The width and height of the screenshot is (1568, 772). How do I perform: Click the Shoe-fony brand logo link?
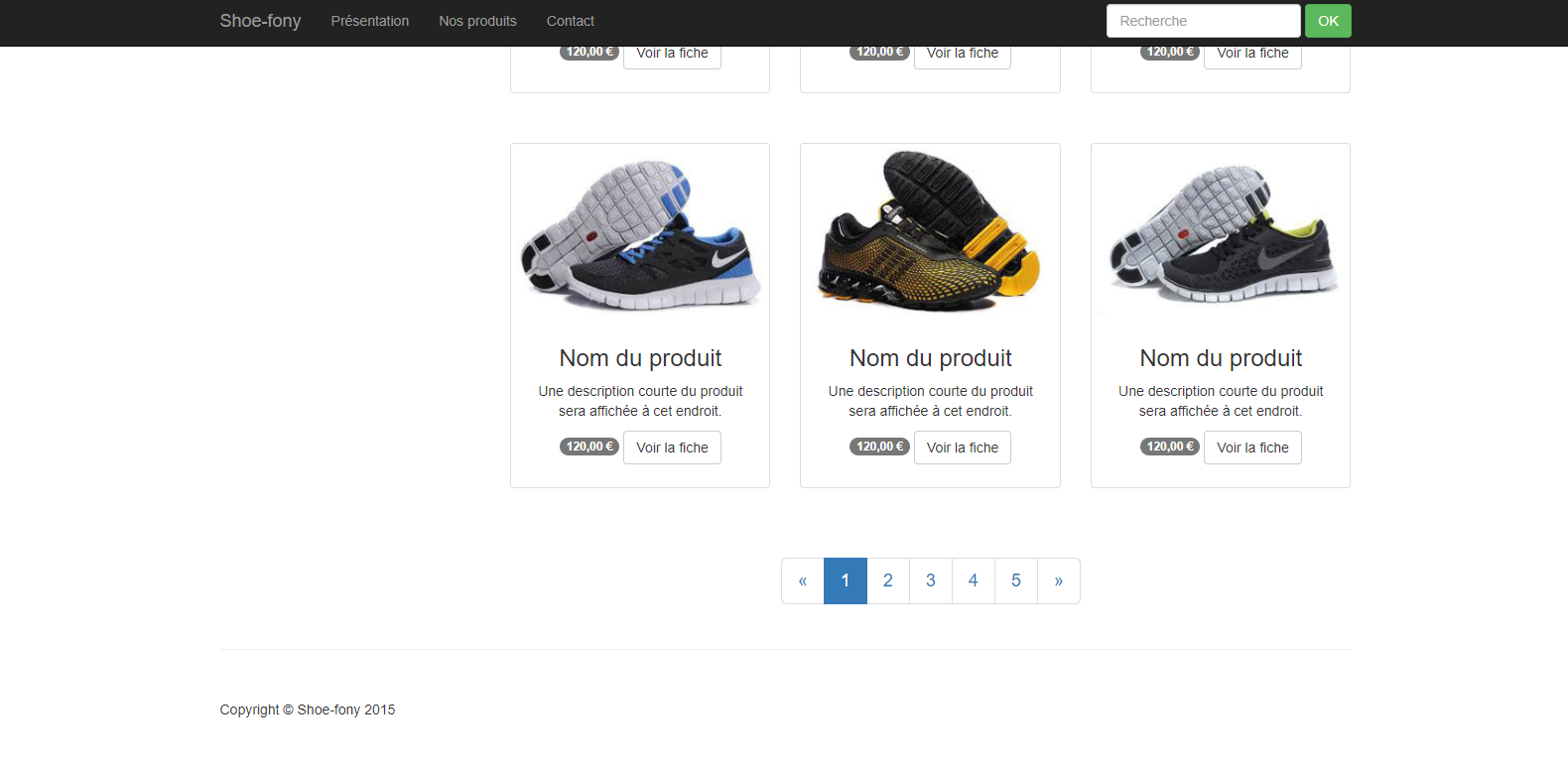click(x=260, y=21)
